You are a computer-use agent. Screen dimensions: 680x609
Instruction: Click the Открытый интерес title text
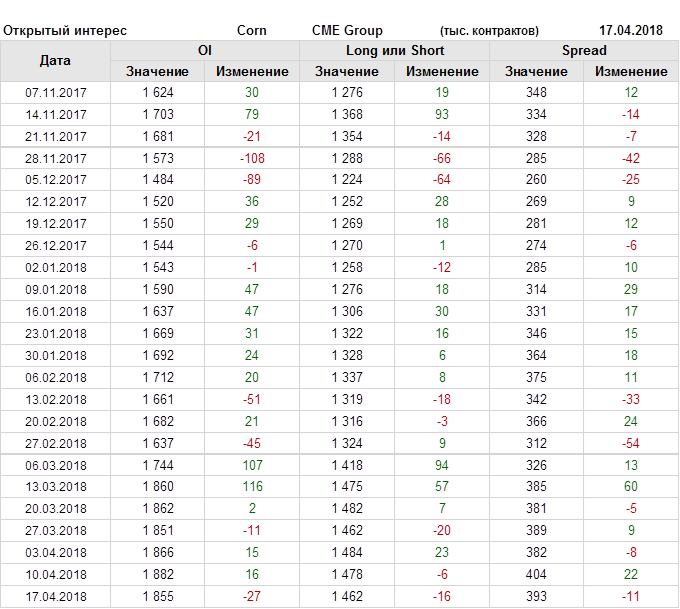[65, 30]
